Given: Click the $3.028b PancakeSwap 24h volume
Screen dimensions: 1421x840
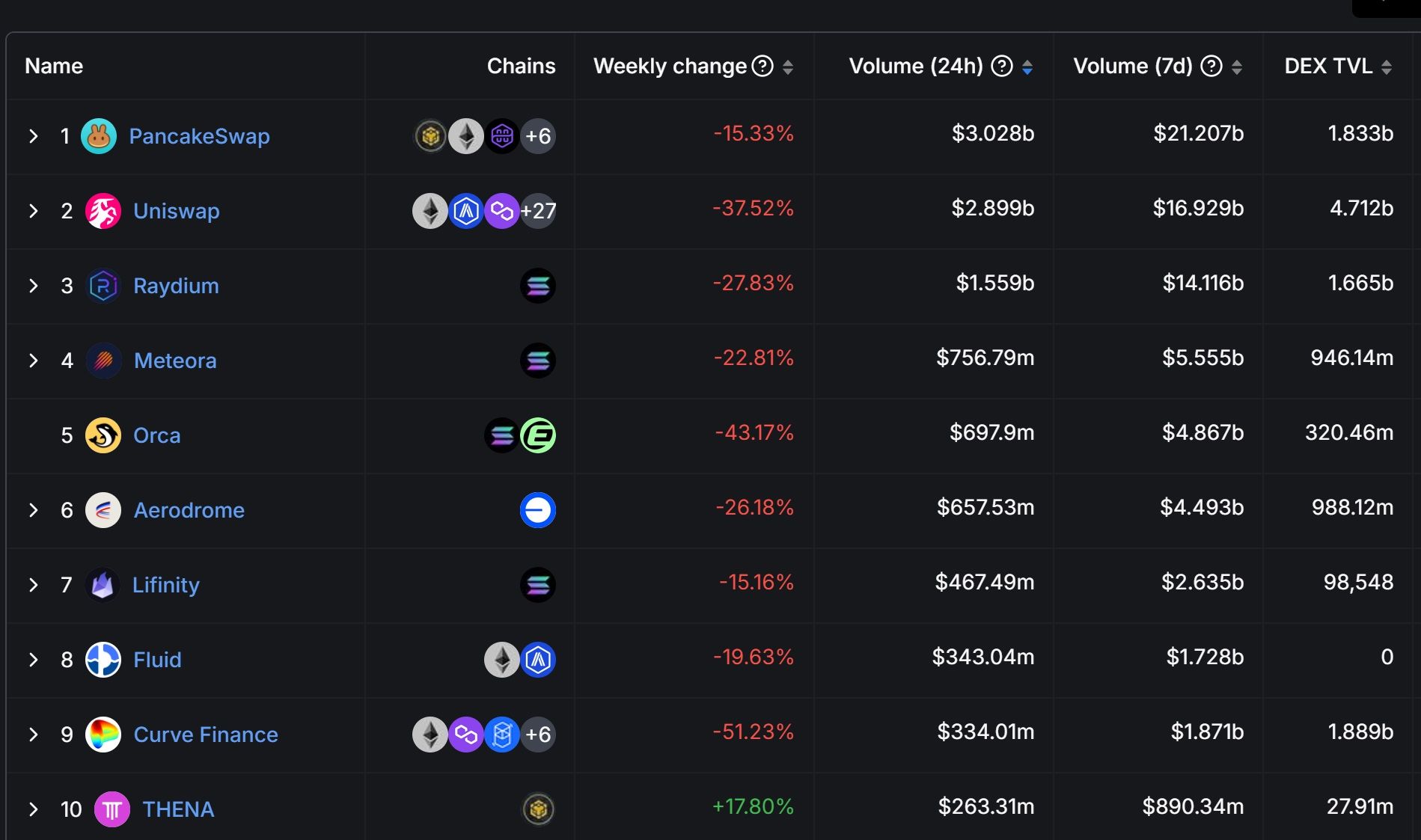Looking at the screenshot, I should 993,133.
